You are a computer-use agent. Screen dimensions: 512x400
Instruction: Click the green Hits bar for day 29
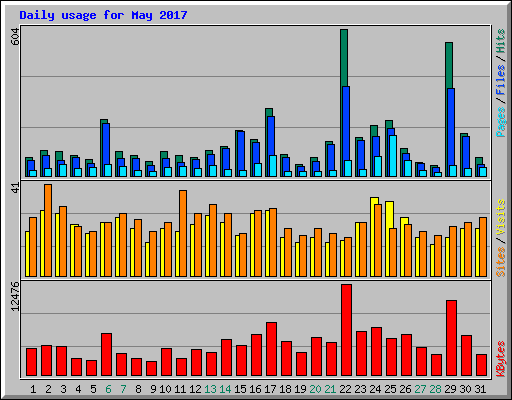pos(449,65)
